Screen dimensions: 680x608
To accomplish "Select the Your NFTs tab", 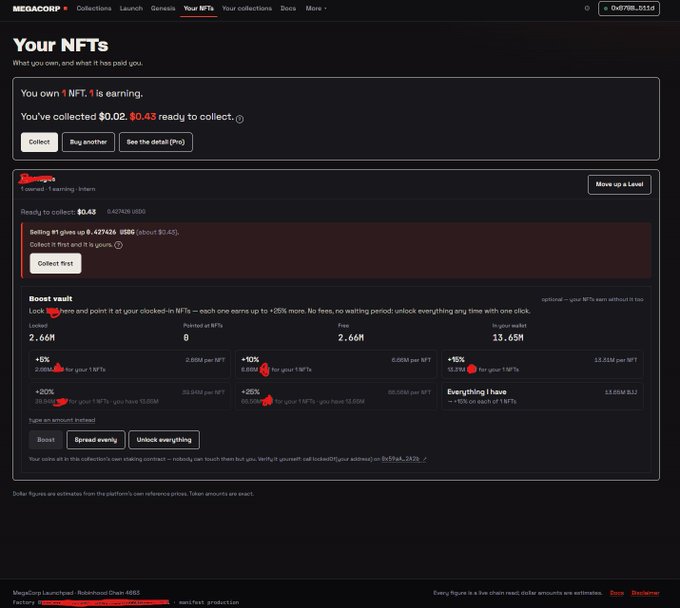I will [x=199, y=8].
